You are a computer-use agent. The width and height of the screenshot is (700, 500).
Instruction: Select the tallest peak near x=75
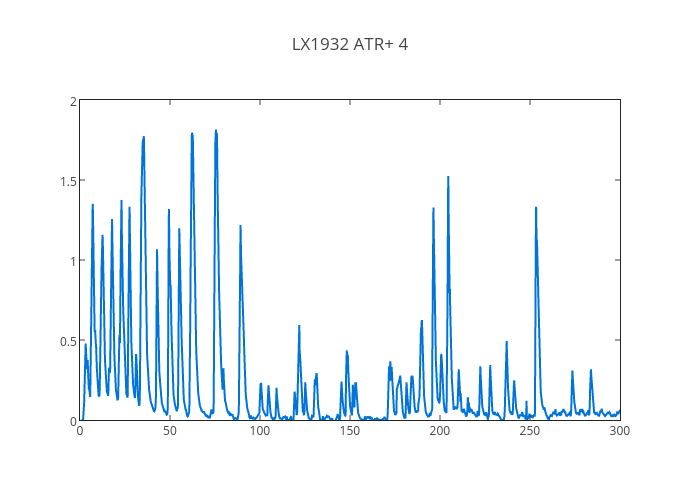tap(215, 131)
